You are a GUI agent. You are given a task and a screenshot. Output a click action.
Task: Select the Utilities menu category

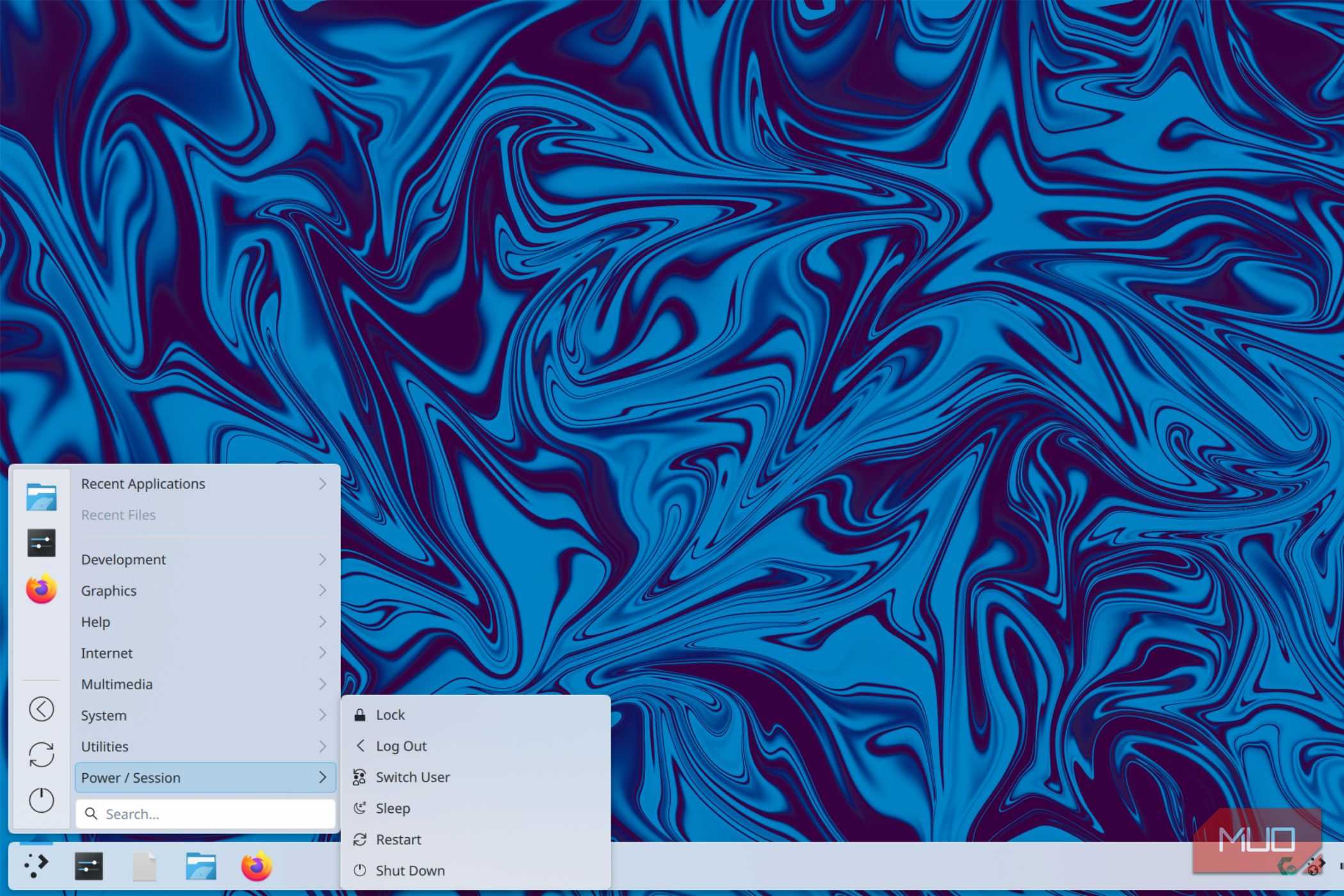pyautogui.click(x=205, y=746)
